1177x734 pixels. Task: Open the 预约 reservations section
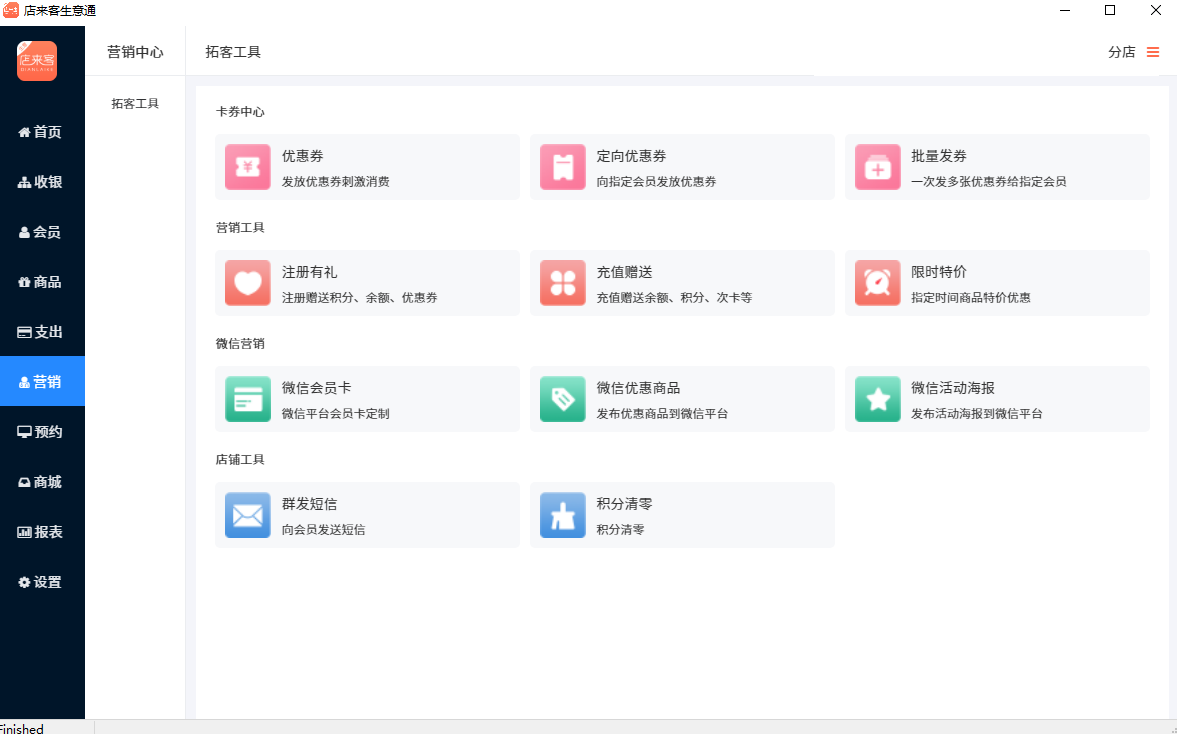tap(42, 432)
